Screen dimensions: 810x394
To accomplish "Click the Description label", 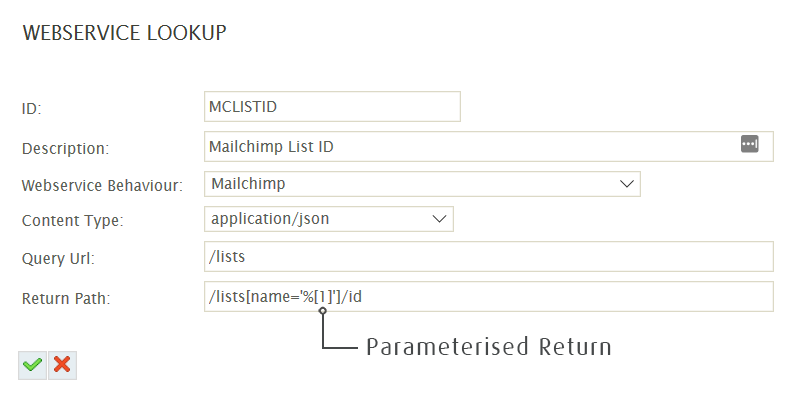I will click(66, 149).
